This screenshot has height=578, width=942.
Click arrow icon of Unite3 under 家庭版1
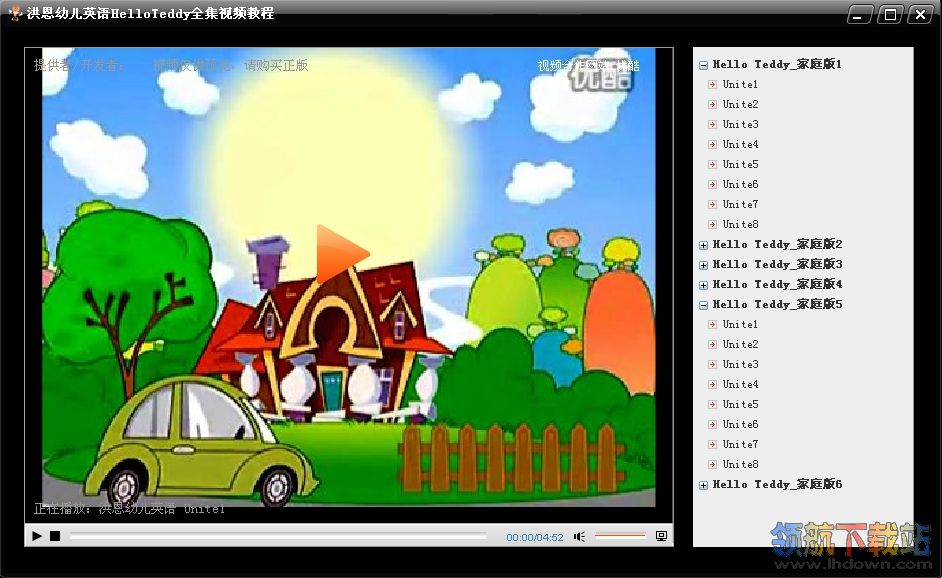coord(713,124)
